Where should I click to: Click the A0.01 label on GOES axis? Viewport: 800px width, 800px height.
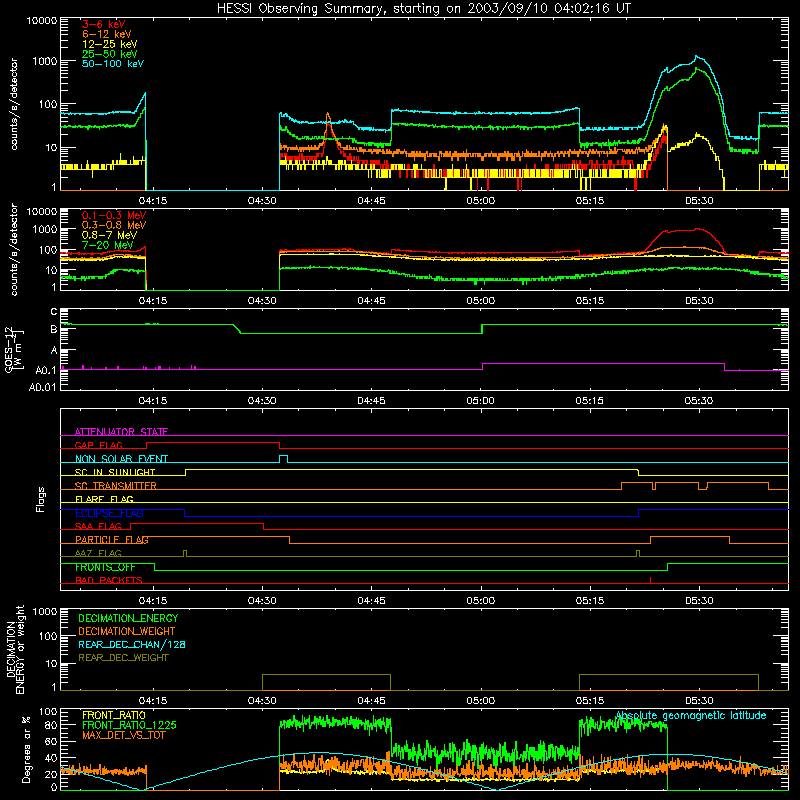point(43,387)
